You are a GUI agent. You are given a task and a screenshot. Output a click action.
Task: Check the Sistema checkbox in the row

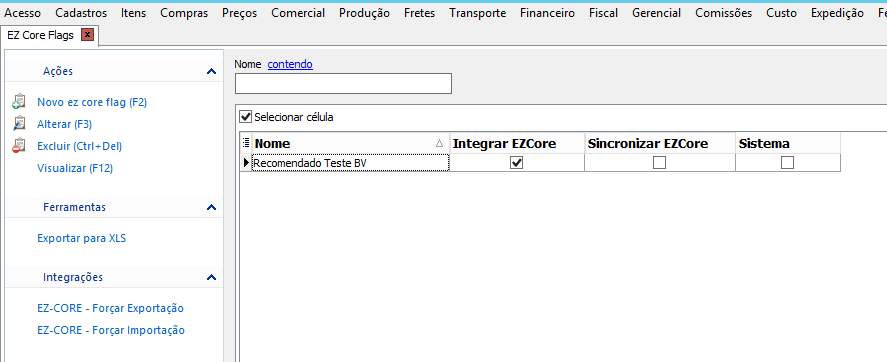point(787,163)
